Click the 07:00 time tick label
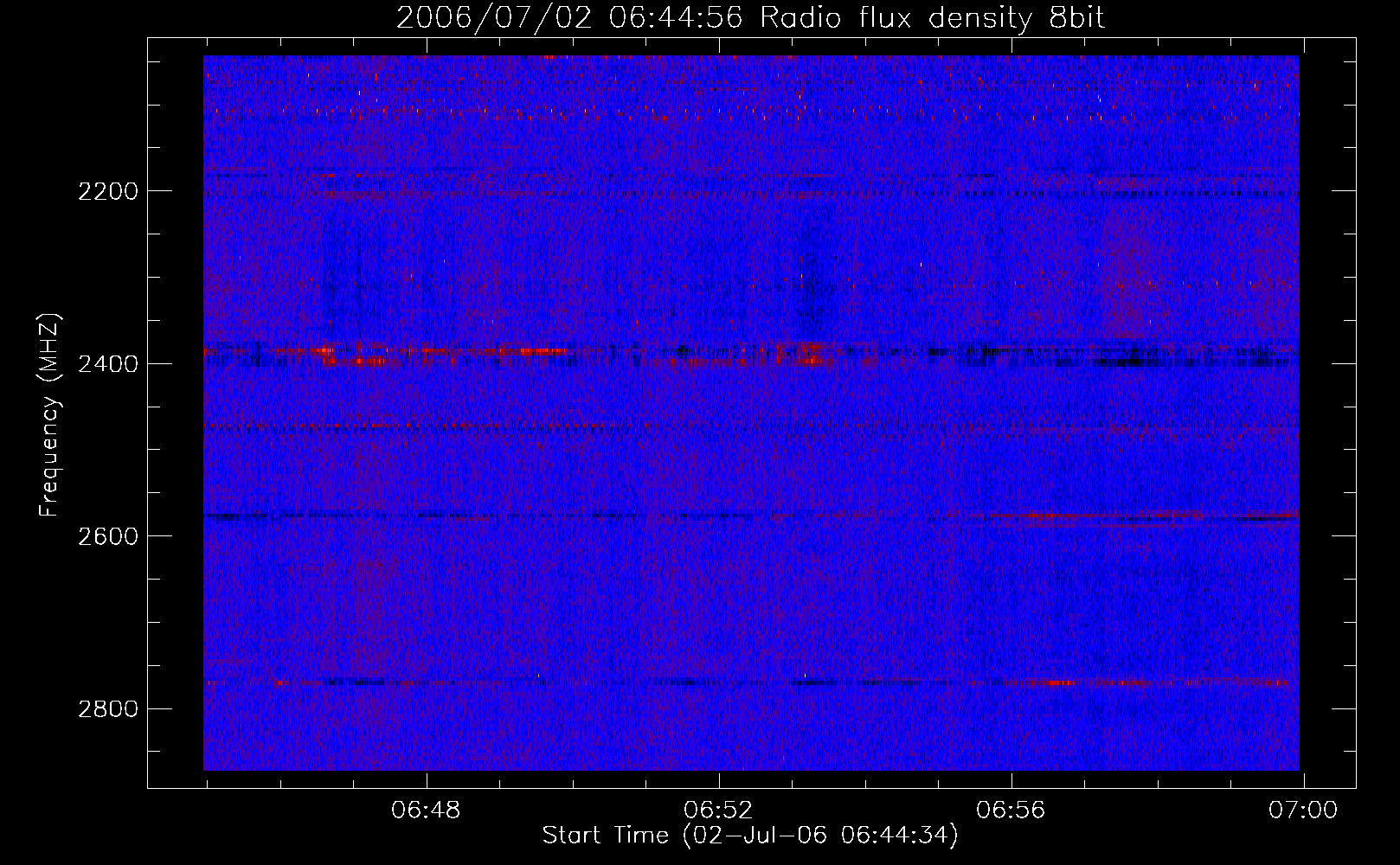This screenshot has width=1400, height=865. click(1303, 811)
